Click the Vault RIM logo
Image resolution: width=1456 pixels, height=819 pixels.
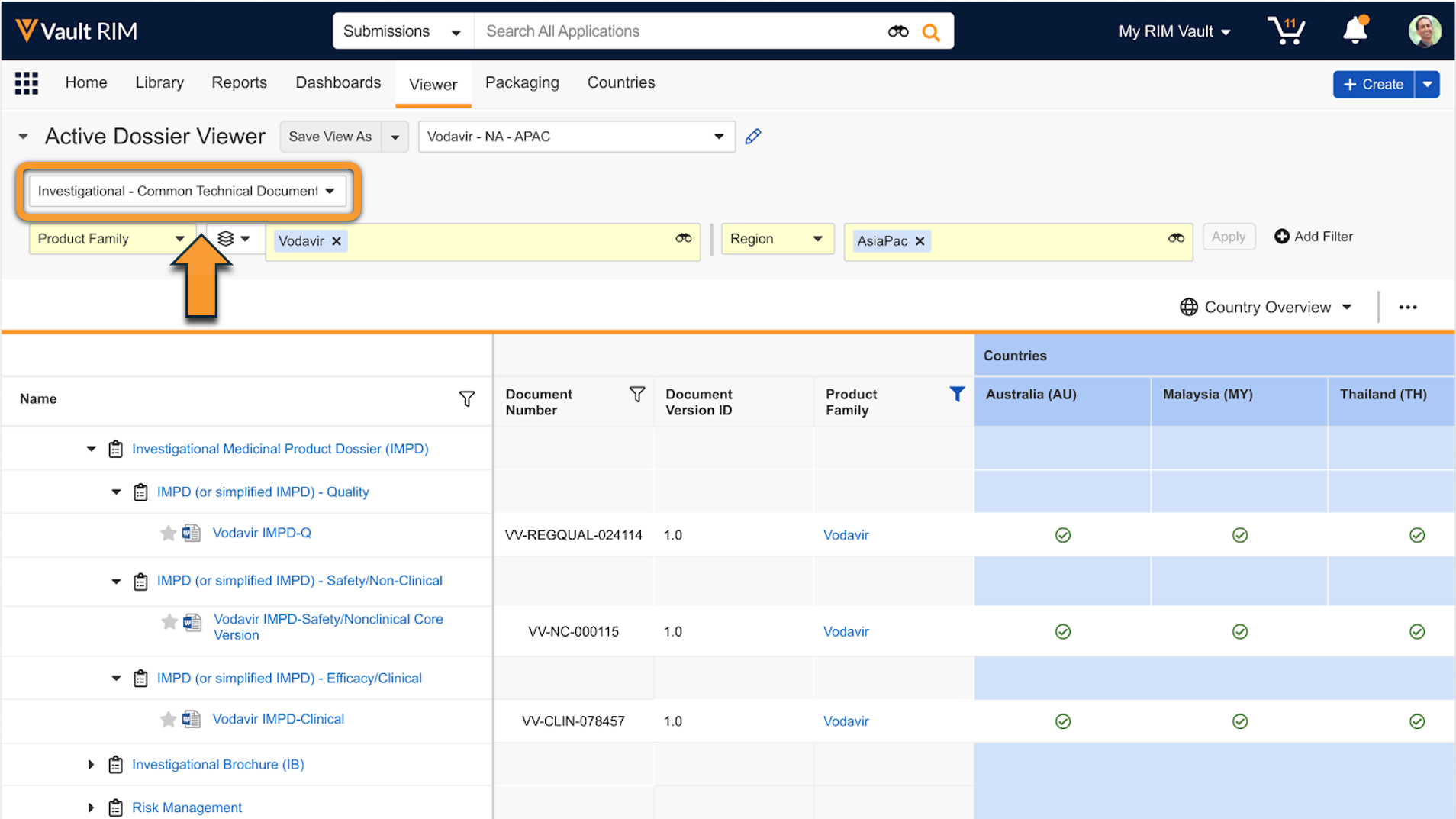tap(76, 31)
